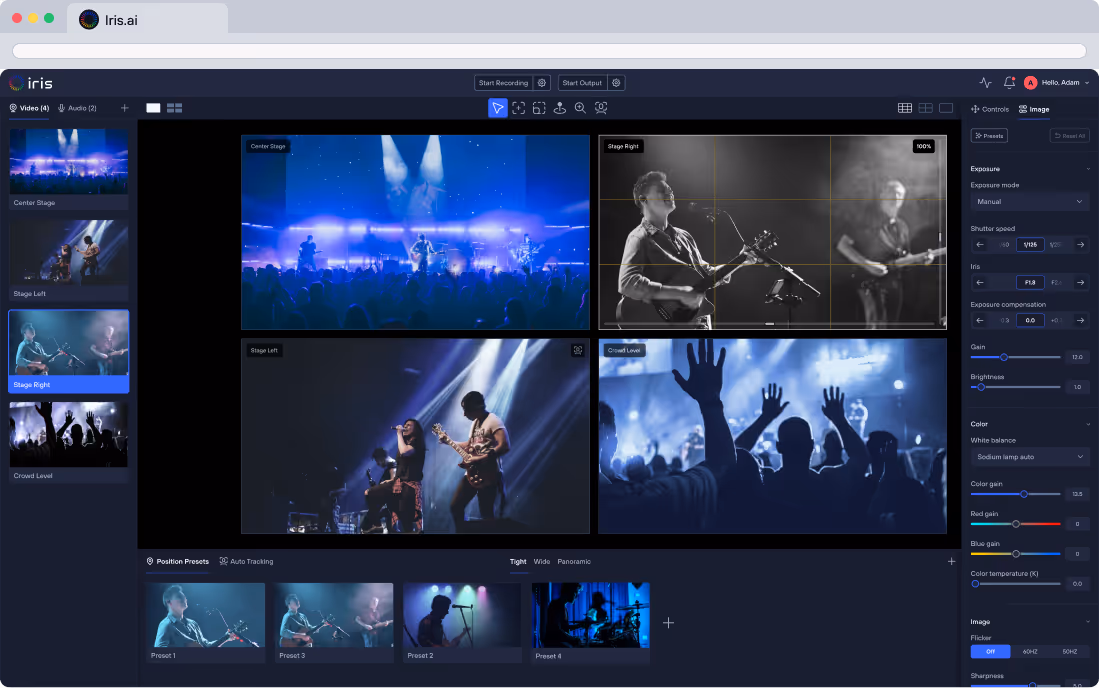Select the pointer arrow tool
The width and height of the screenshot is (1099, 688).
498,108
